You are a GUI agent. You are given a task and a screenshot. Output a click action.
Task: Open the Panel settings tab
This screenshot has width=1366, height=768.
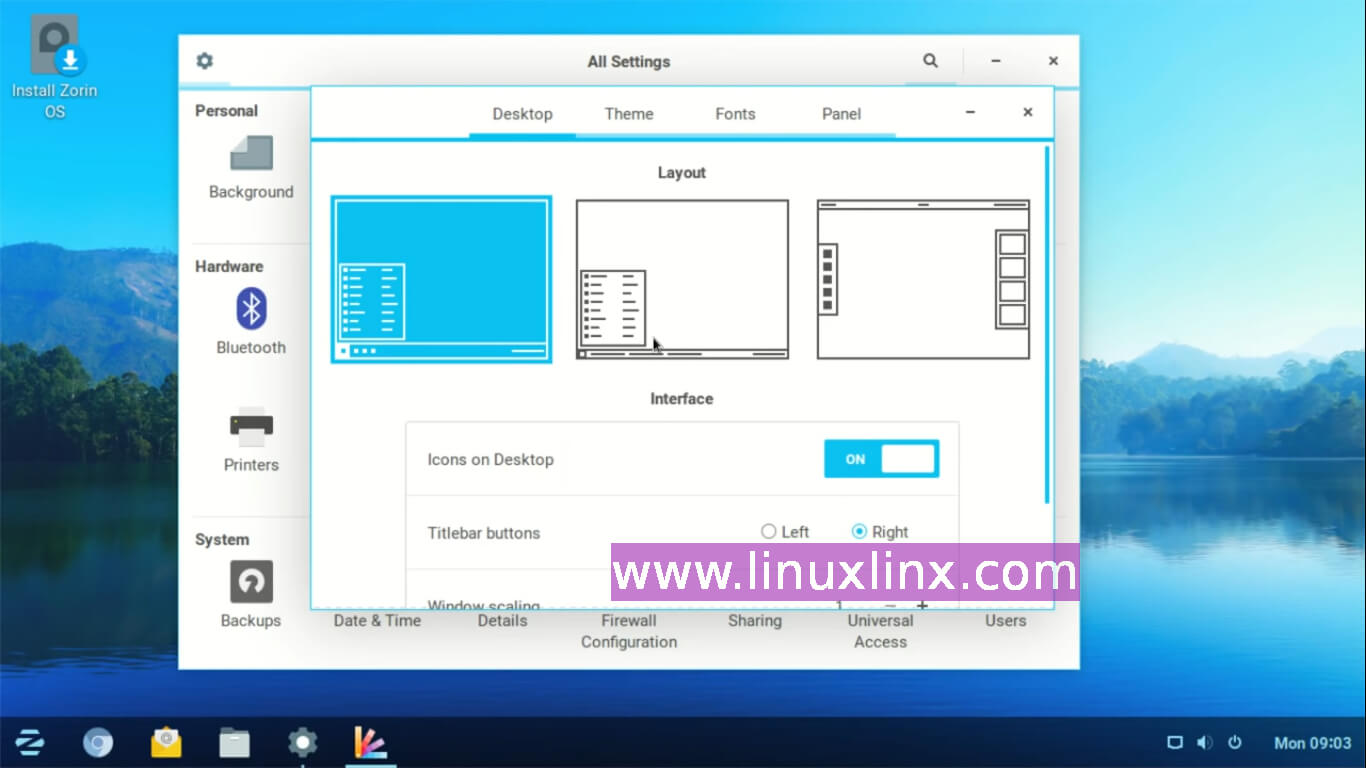tap(841, 114)
